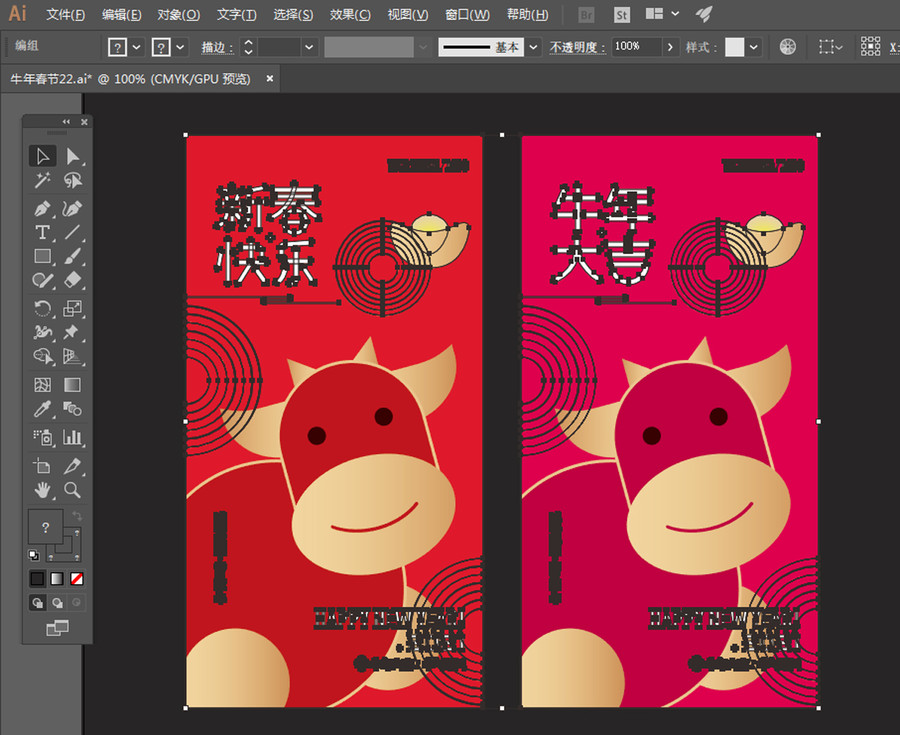
Task: Reset to default fill and stroke
Action: [34, 555]
